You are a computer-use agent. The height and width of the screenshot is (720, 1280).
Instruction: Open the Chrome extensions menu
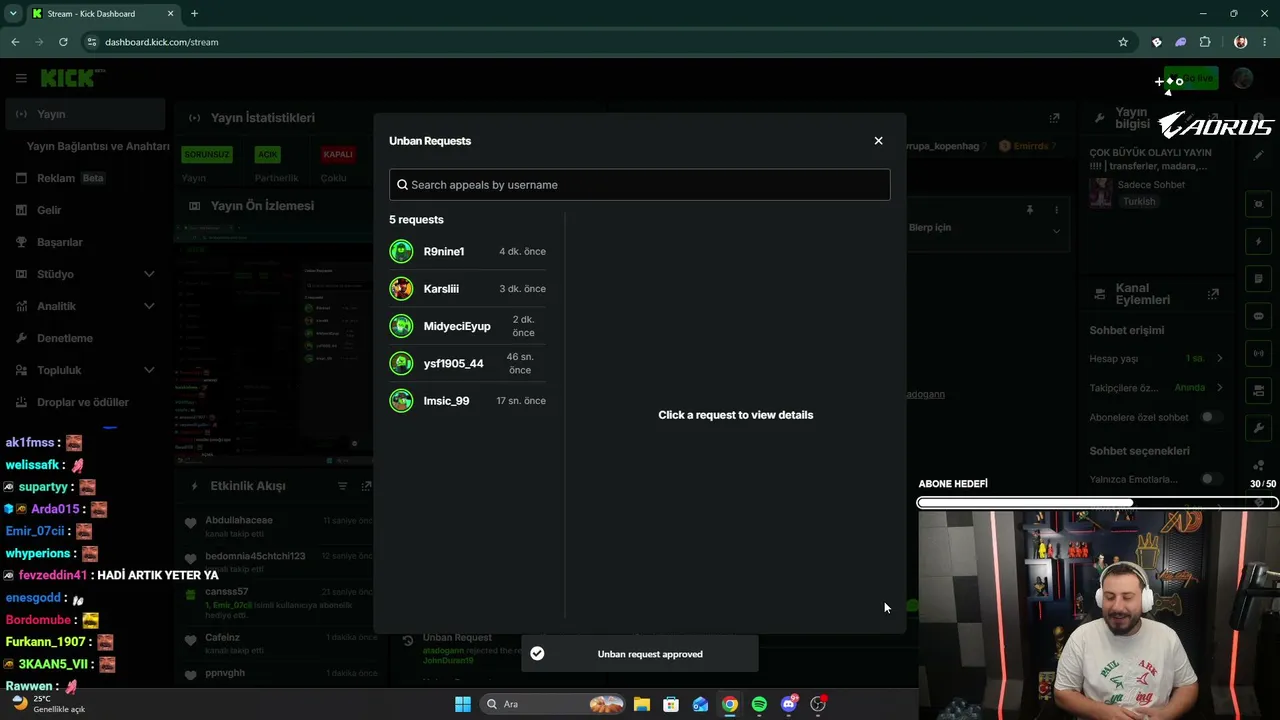[1205, 42]
